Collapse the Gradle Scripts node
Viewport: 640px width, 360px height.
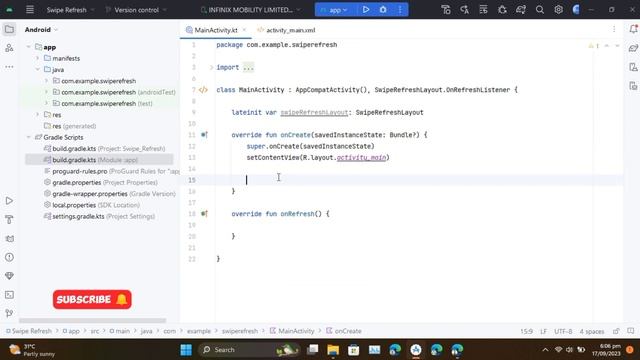tap(29, 137)
